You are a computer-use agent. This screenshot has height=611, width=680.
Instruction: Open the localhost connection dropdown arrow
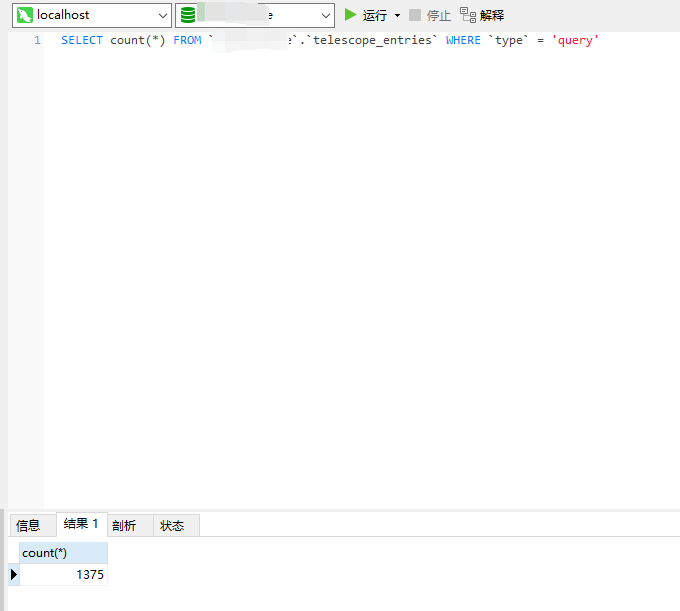pyautogui.click(x=163, y=16)
